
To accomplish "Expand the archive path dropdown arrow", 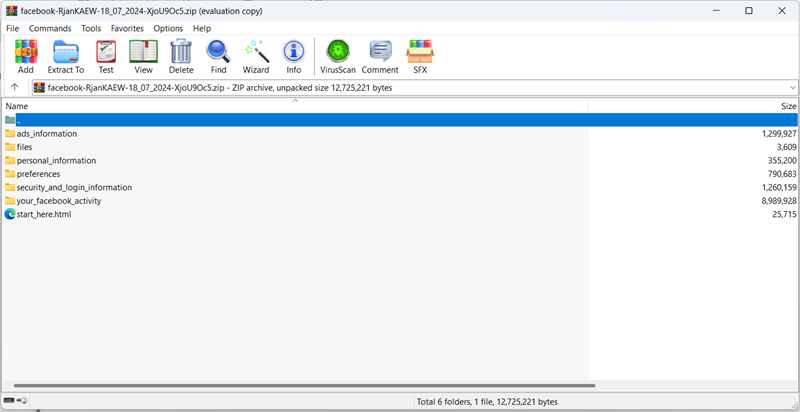I will pyautogui.click(x=792, y=88).
